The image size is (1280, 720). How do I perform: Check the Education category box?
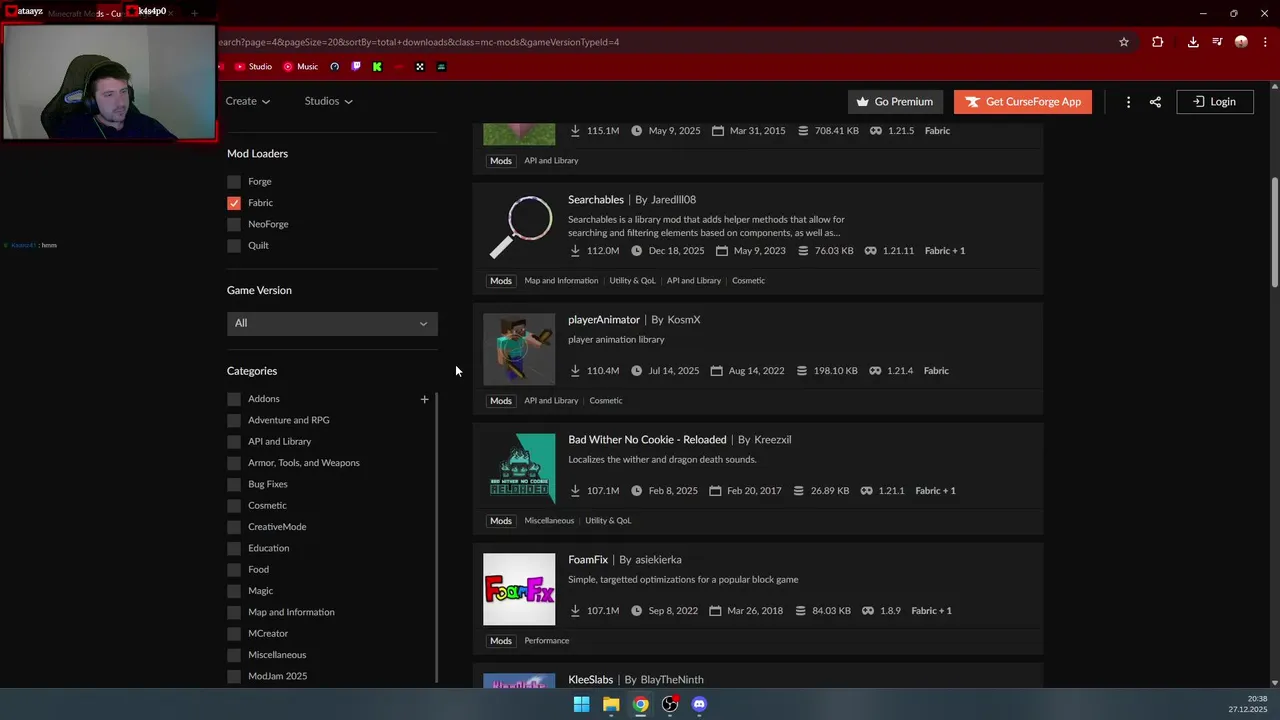point(234,548)
